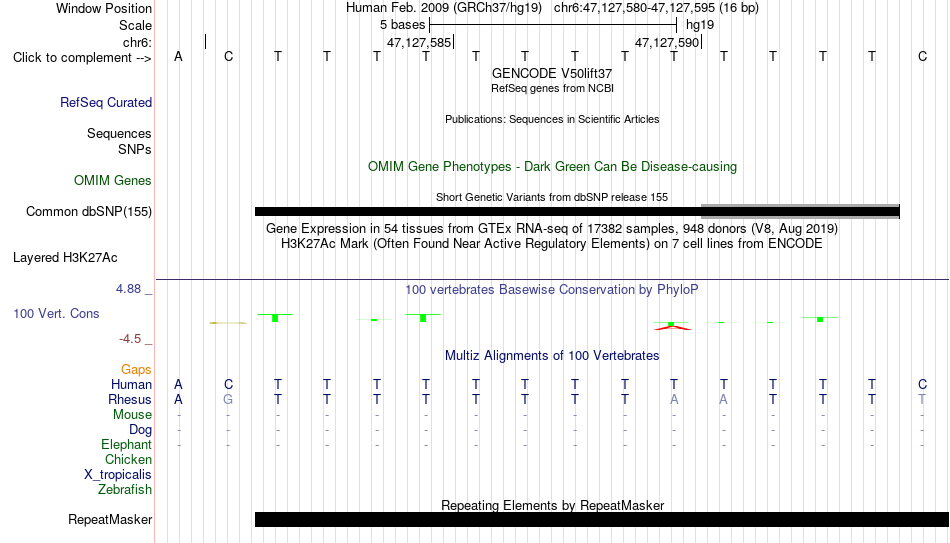Click the final T mismatch in Rhesus row
The width and height of the screenshot is (950, 543).
click(x=922, y=399)
